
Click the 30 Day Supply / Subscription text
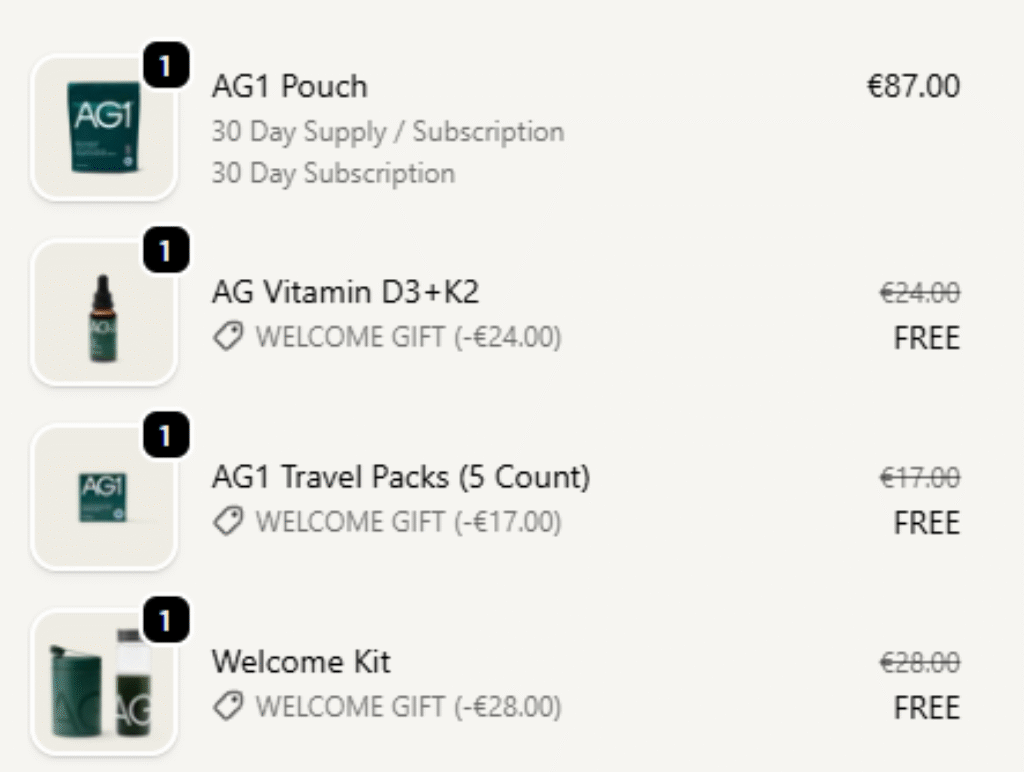pyautogui.click(x=387, y=132)
